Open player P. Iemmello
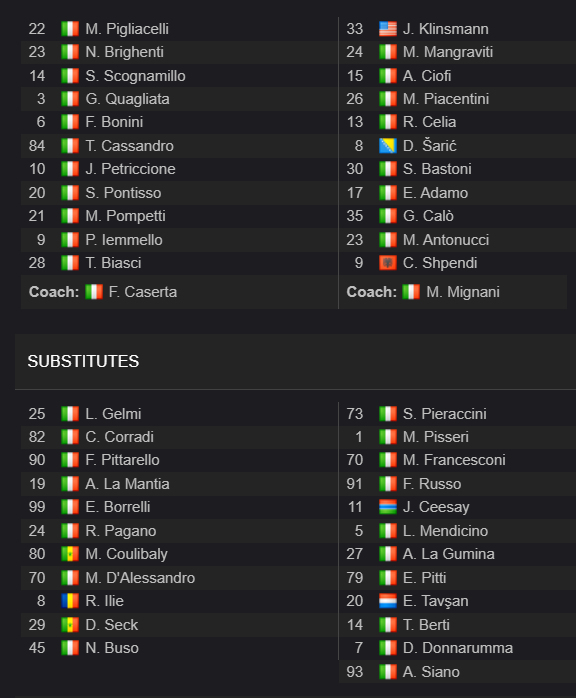 124,240
